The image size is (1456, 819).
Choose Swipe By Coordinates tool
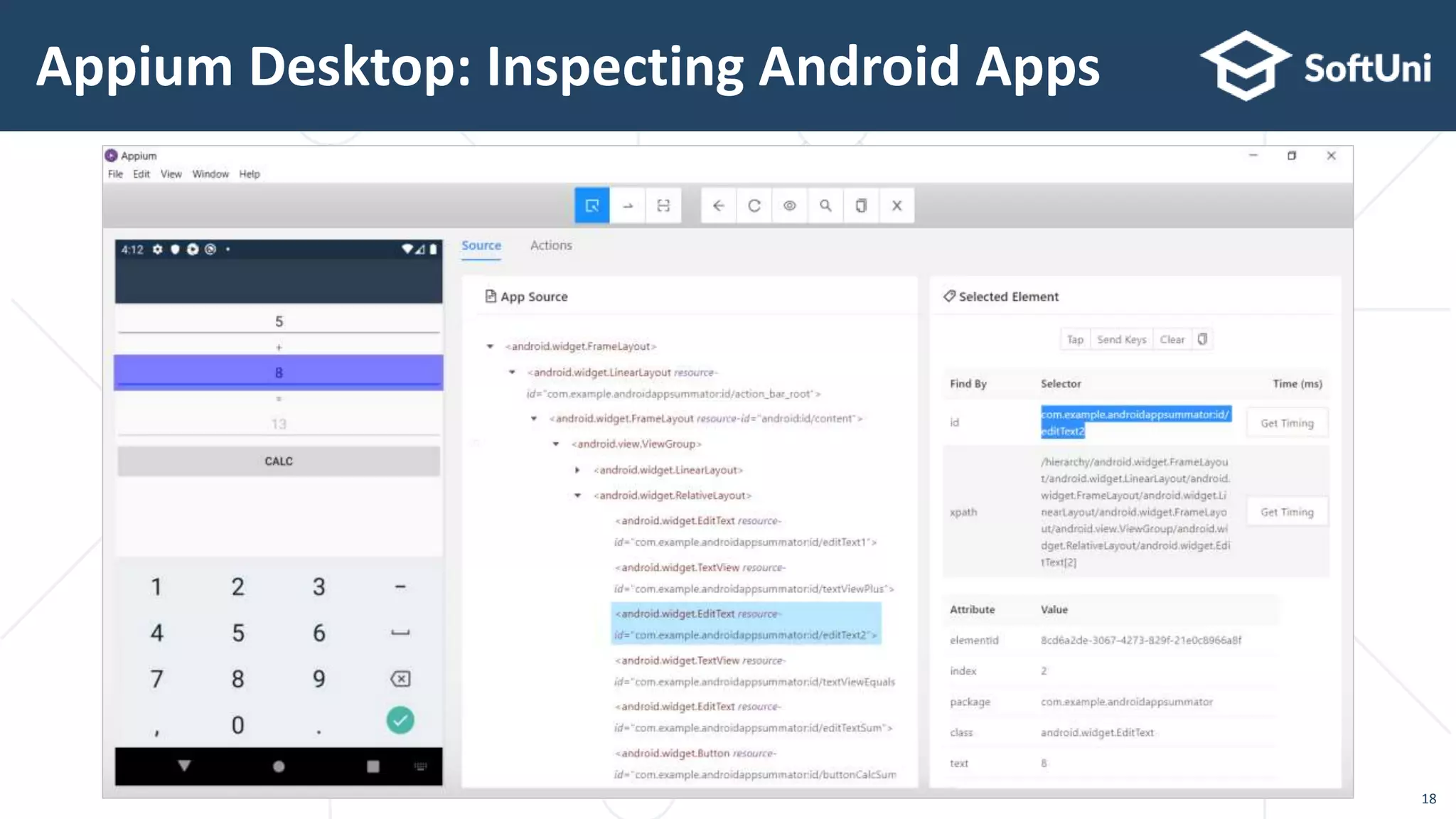click(x=628, y=205)
